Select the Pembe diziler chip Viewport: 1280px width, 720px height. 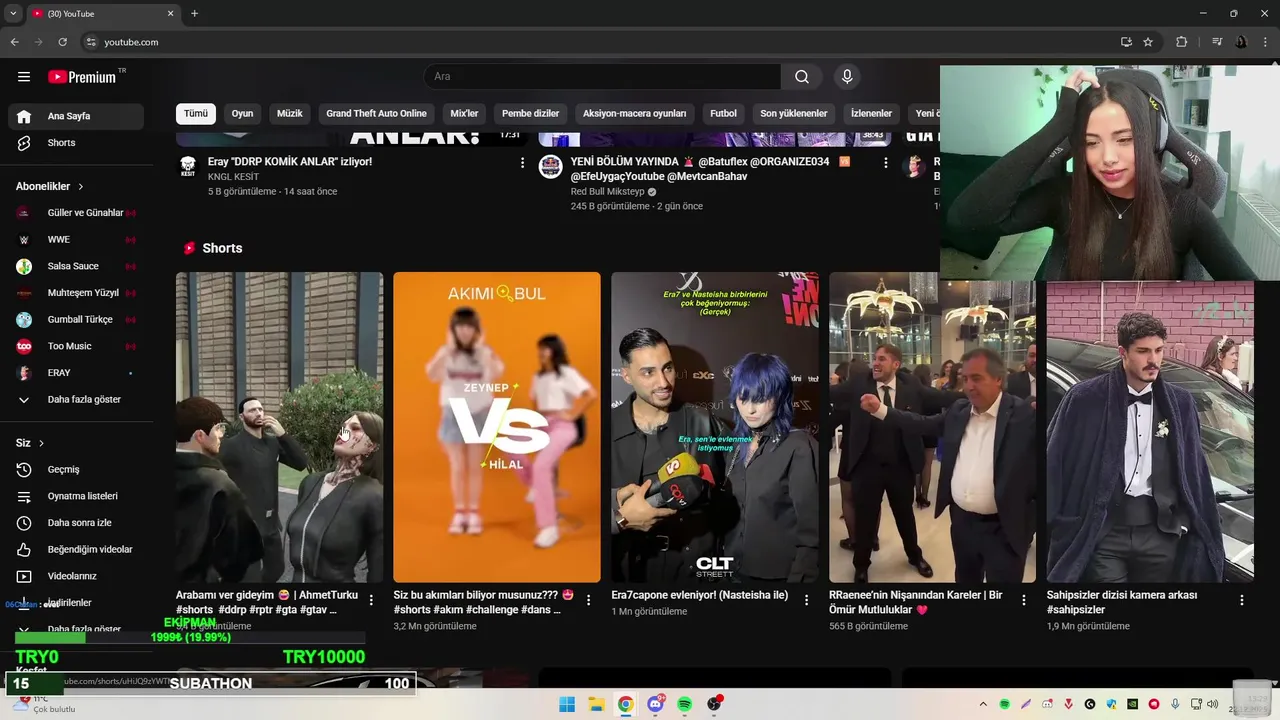[530, 114]
